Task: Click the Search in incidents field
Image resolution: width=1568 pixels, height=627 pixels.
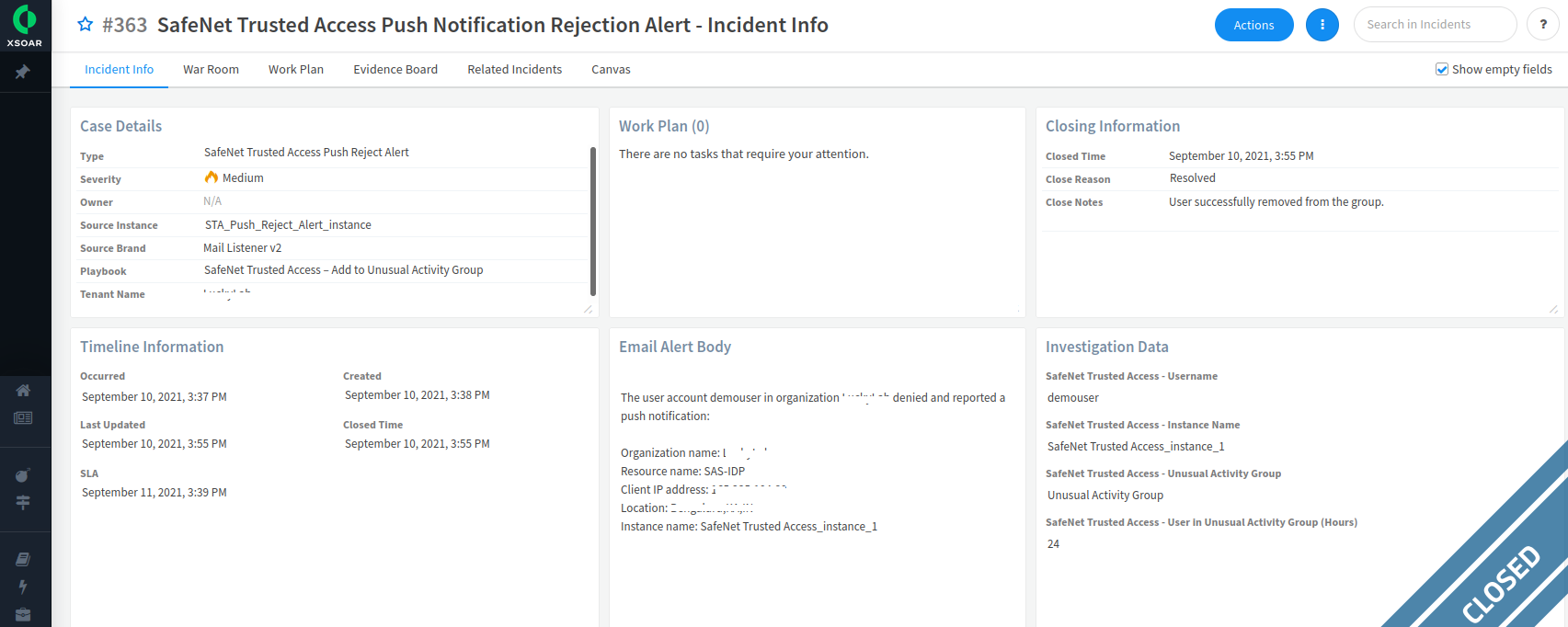Action: (x=1435, y=25)
